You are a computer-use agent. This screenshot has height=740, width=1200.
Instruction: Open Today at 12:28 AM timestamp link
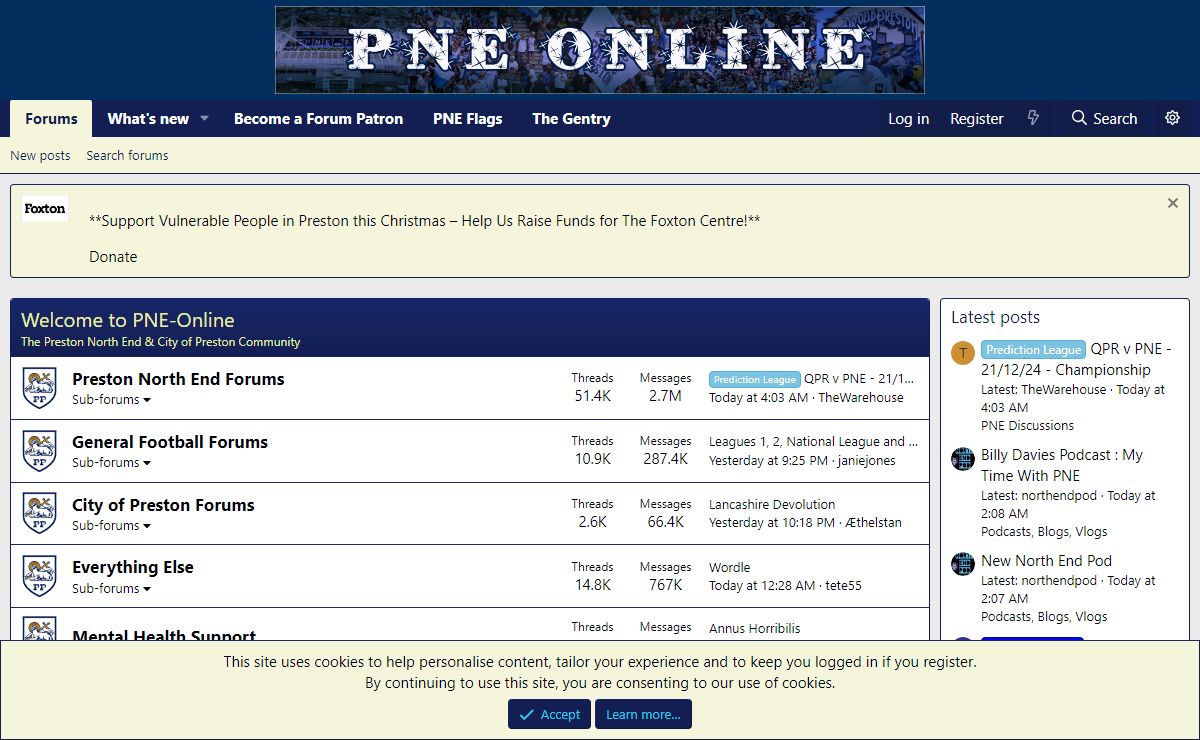click(x=761, y=585)
